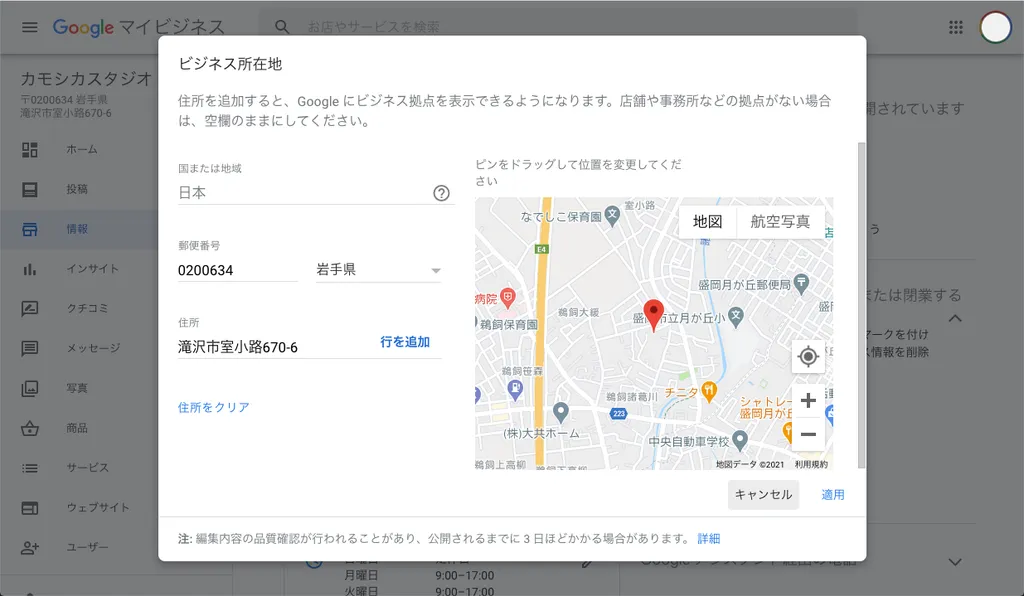The image size is (1024, 596).
Task: Click the red location pin on map
Action: click(x=654, y=315)
